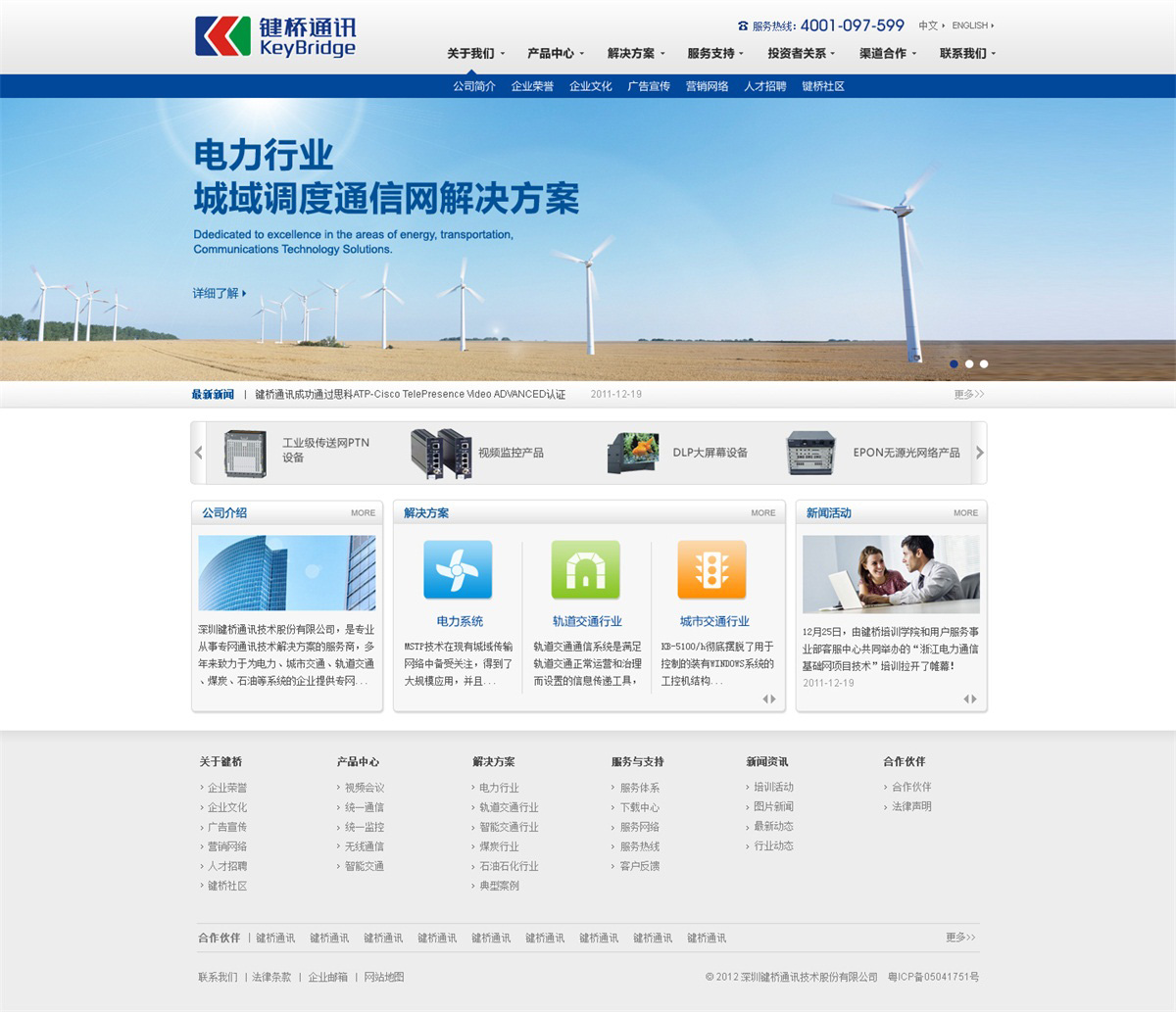Open MORE in the 新闻活动 panel

point(965,512)
